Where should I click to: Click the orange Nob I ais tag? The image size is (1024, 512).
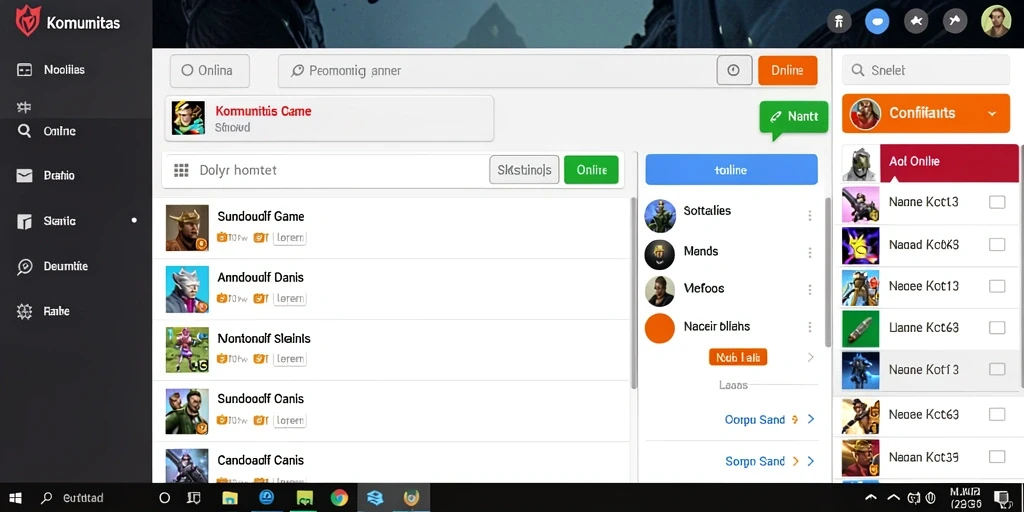coord(737,357)
